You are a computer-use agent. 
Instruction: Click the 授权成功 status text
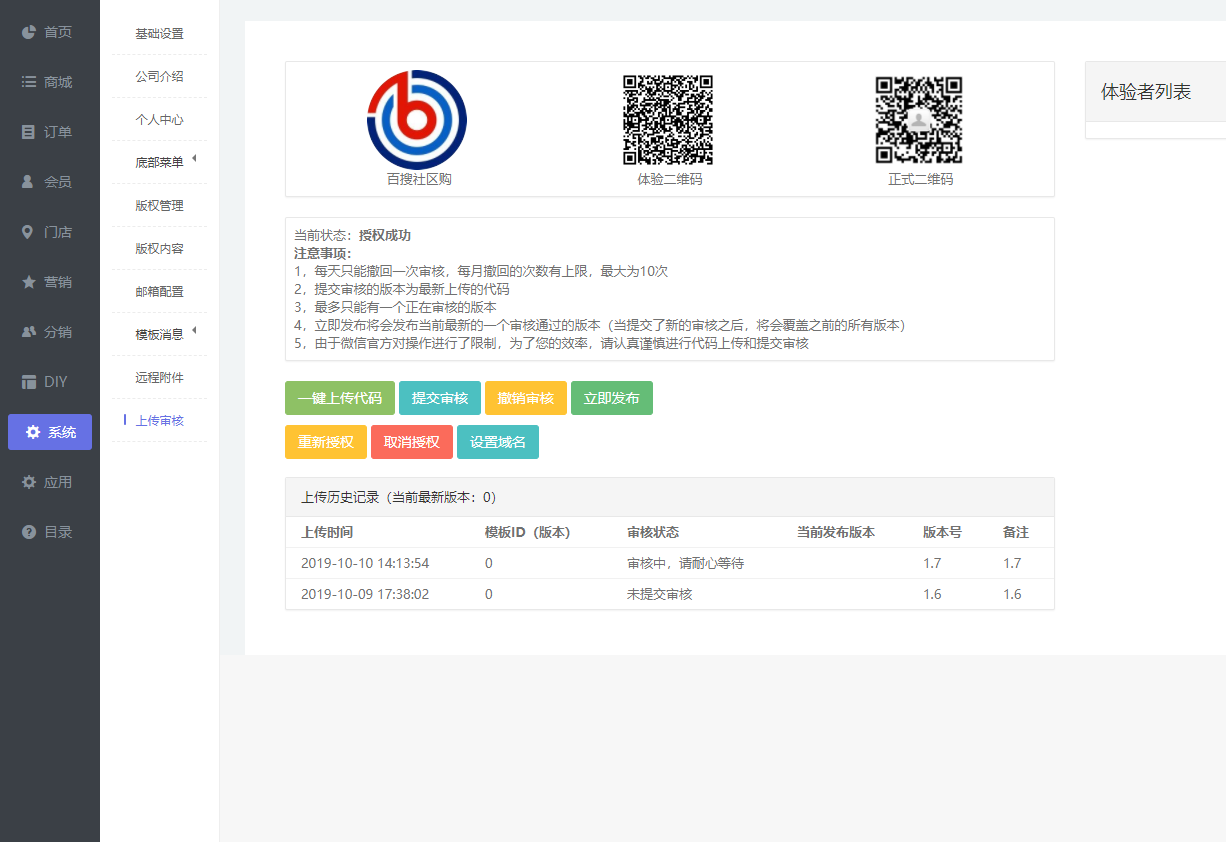(385, 235)
